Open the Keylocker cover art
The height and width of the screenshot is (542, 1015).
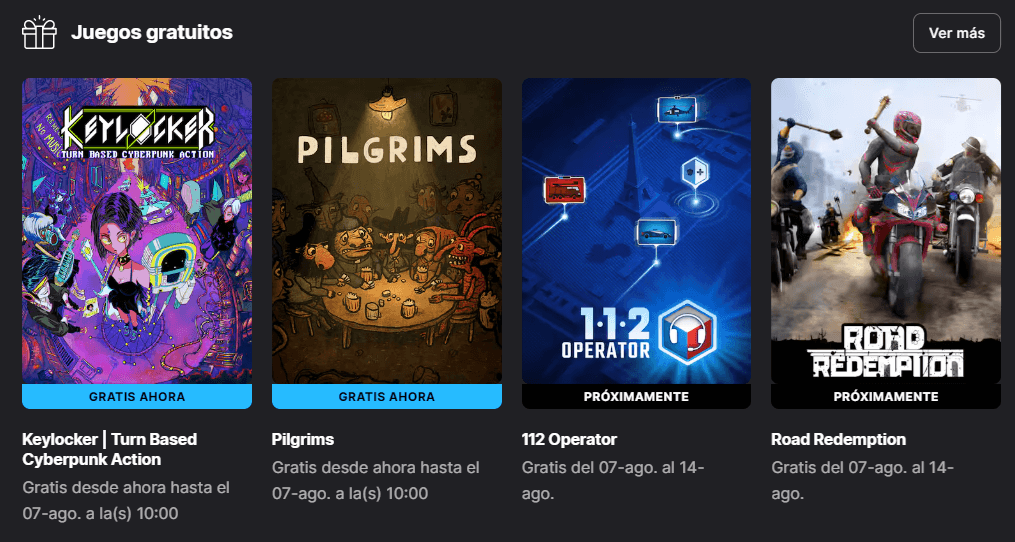click(x=137, y=231)
